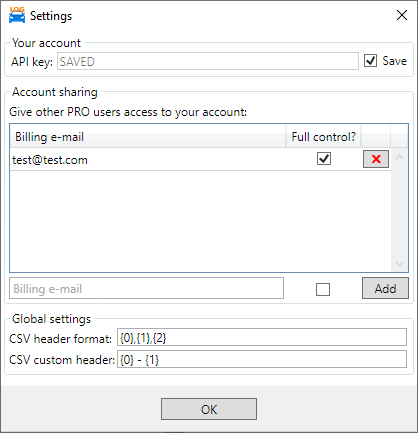Close the Settings dialog window
418x433 pixels.
[402, 15]
